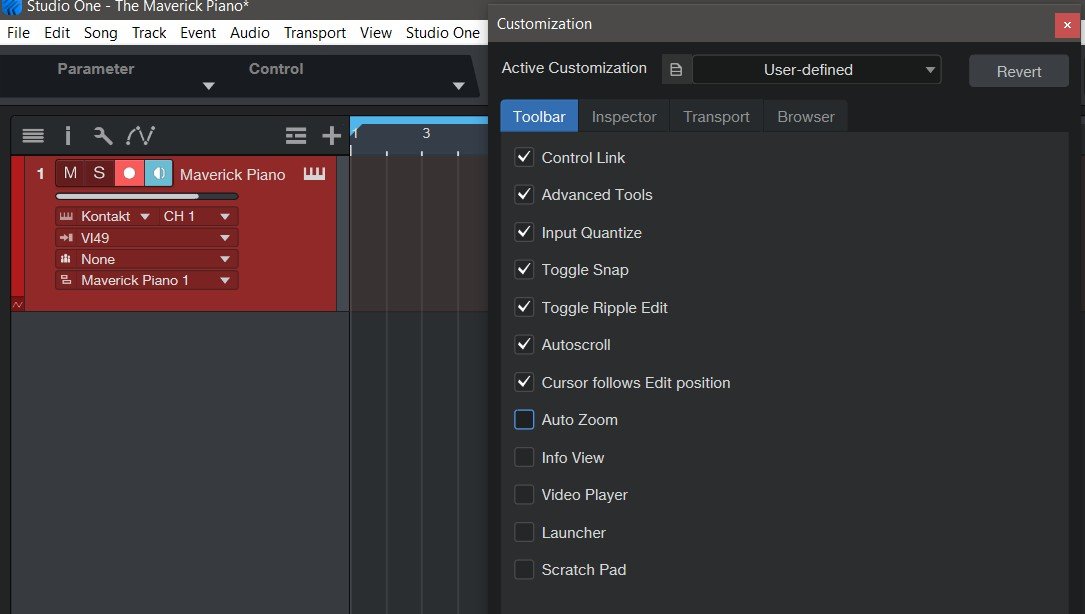This screenshot has height=614, width=1085.
Task: Open the track list icon
Action: pos(33,136)
